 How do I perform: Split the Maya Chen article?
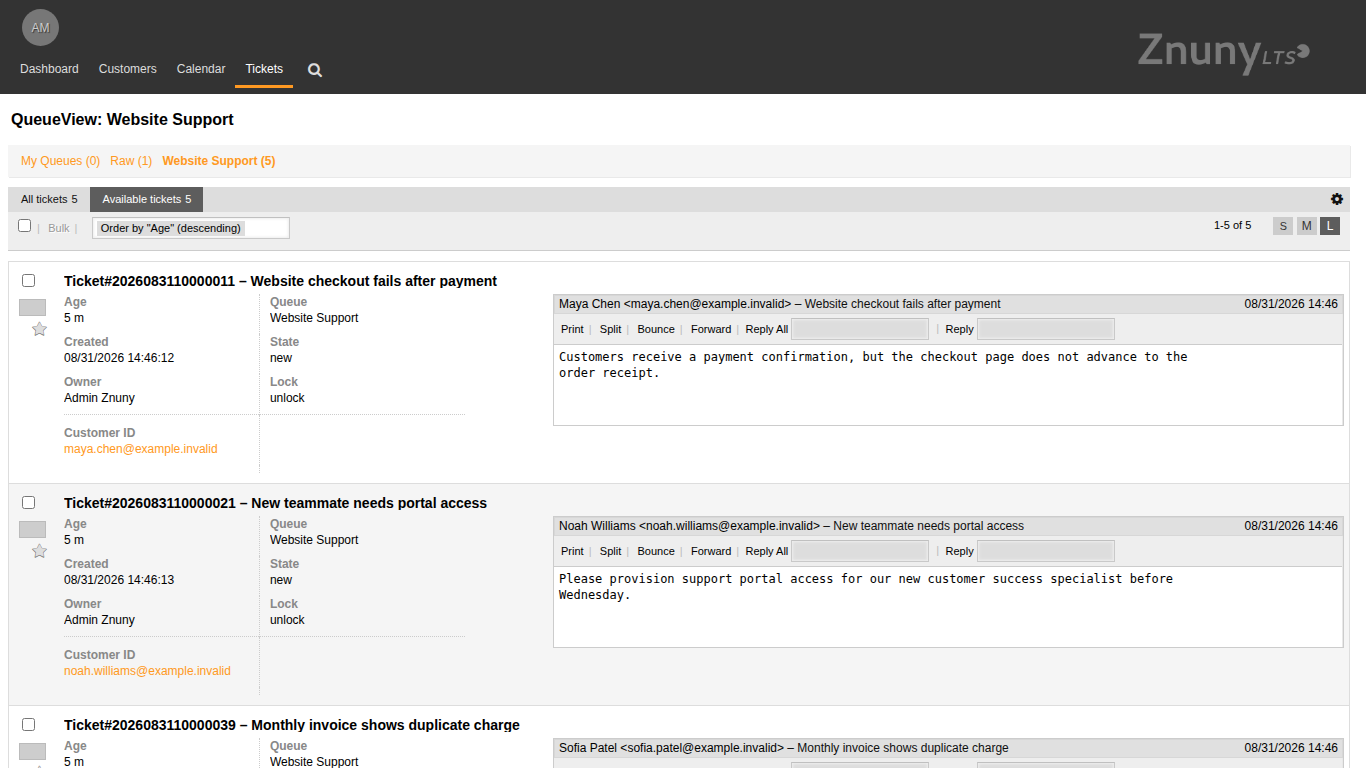610,329
